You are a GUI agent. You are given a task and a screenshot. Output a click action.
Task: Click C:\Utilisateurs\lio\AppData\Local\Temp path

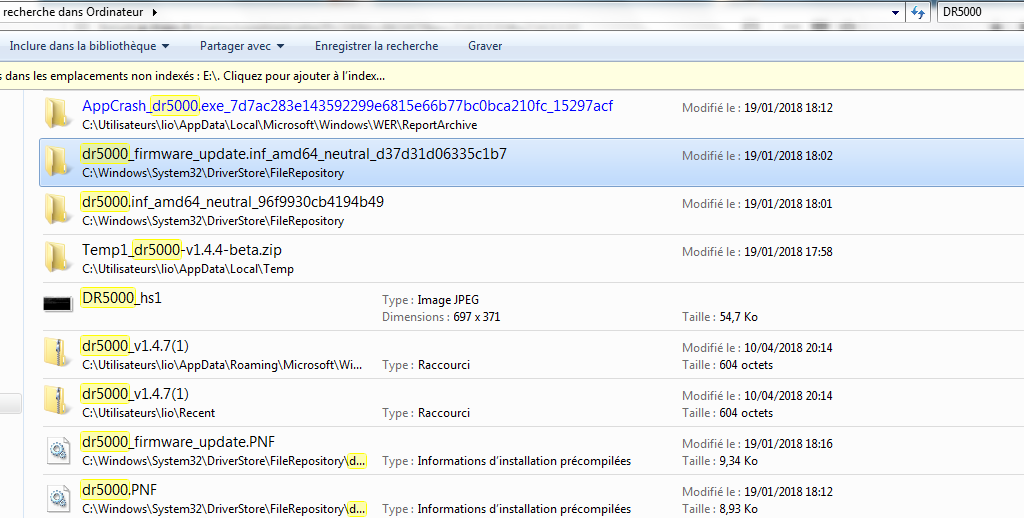(188, 268)
